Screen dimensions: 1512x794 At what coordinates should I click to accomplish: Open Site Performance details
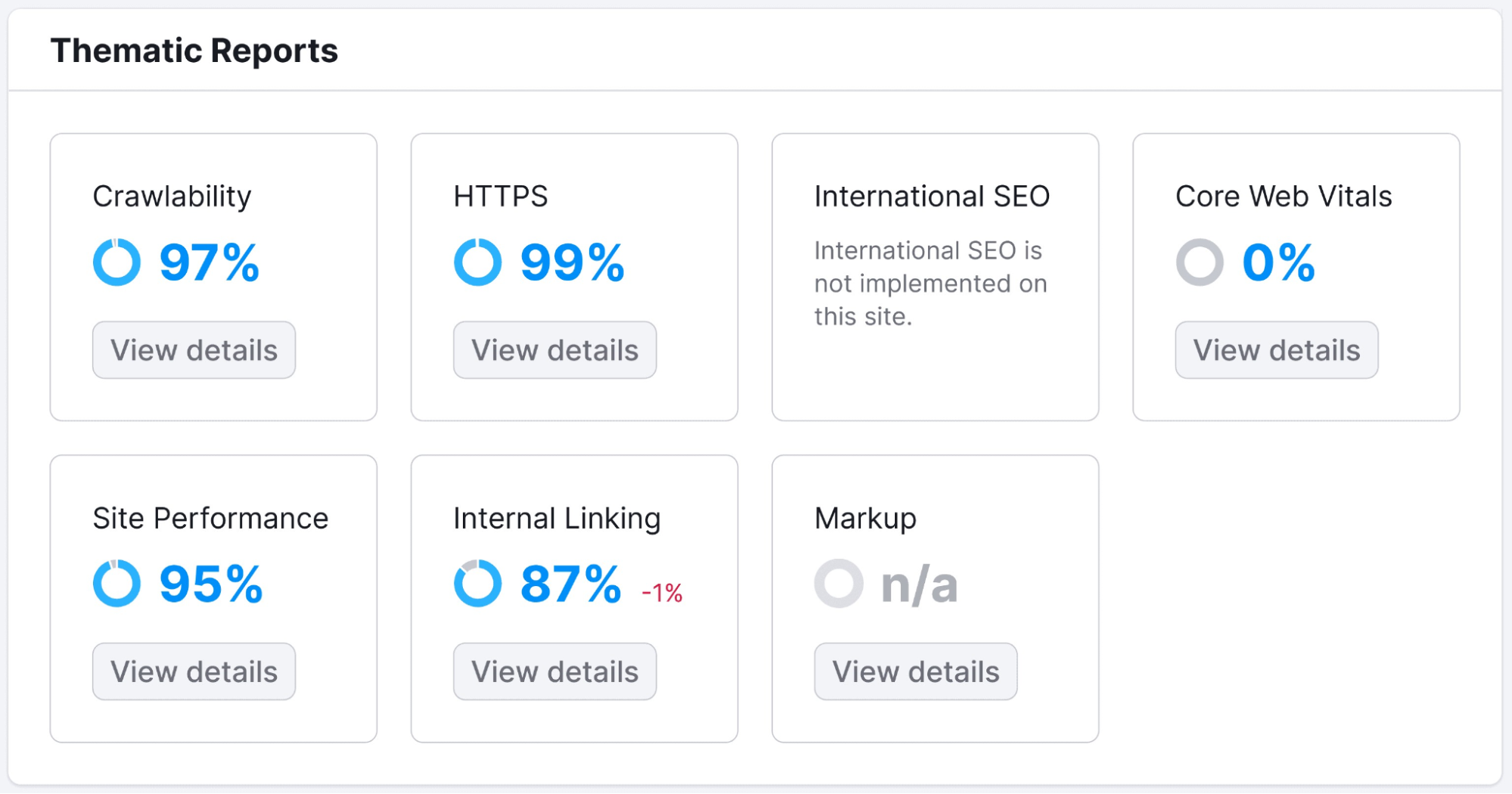pos(194,671)
